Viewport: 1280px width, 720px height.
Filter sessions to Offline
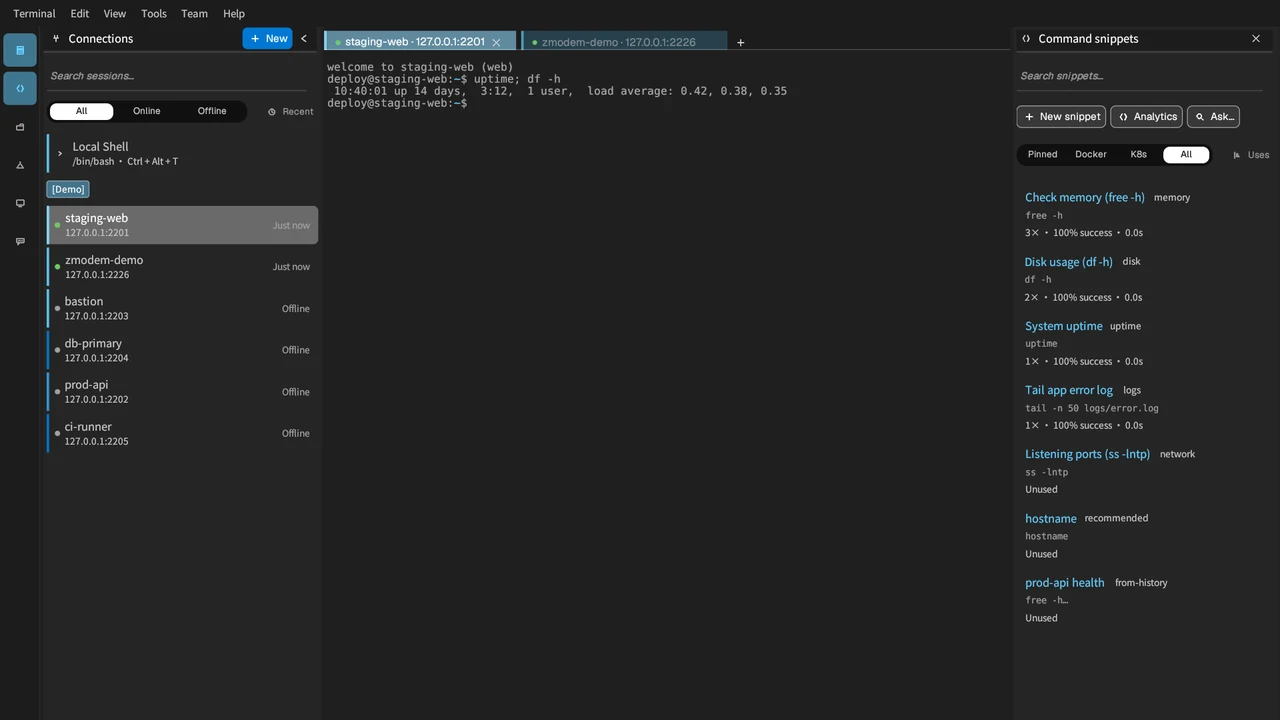212,111
